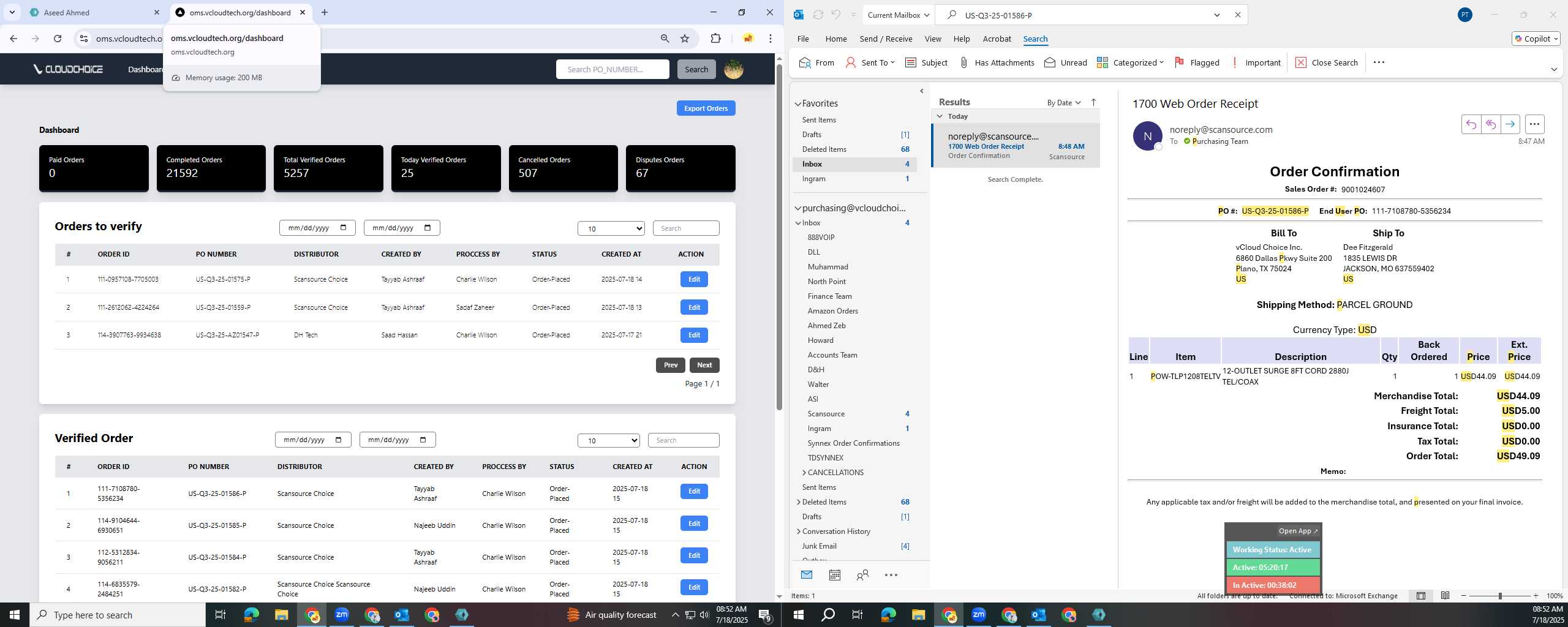Open more actions ellipsis on email header
1568x627 pixels.
[x=1534, y=124]
